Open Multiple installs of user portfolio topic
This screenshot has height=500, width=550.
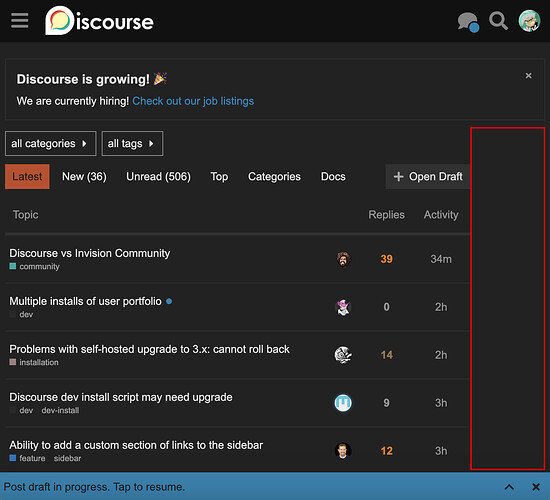point(86,301)
